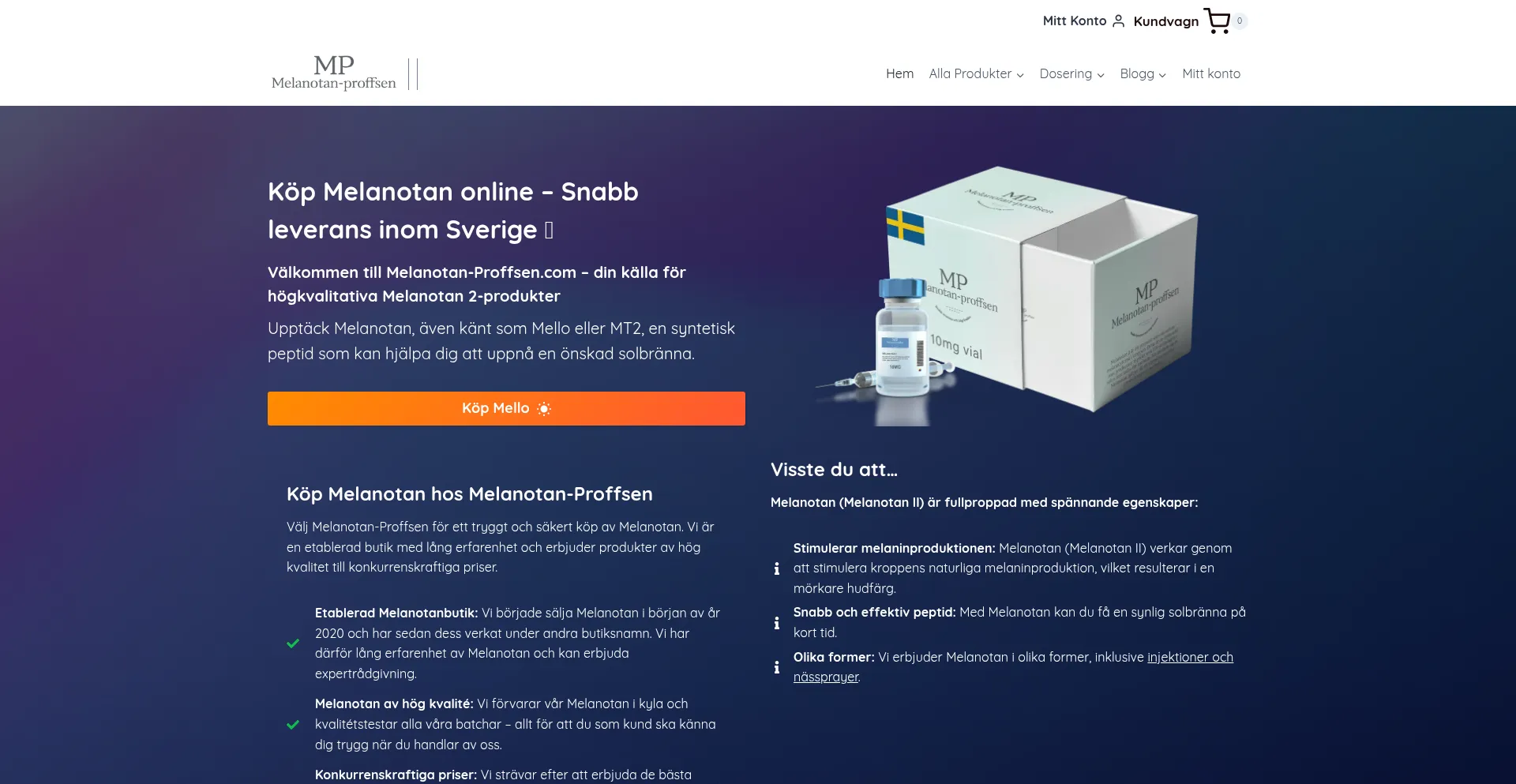Screen dimensions: 1516x784
Task: Click the Mitt Konto top link
Action: pos(1074,21)
